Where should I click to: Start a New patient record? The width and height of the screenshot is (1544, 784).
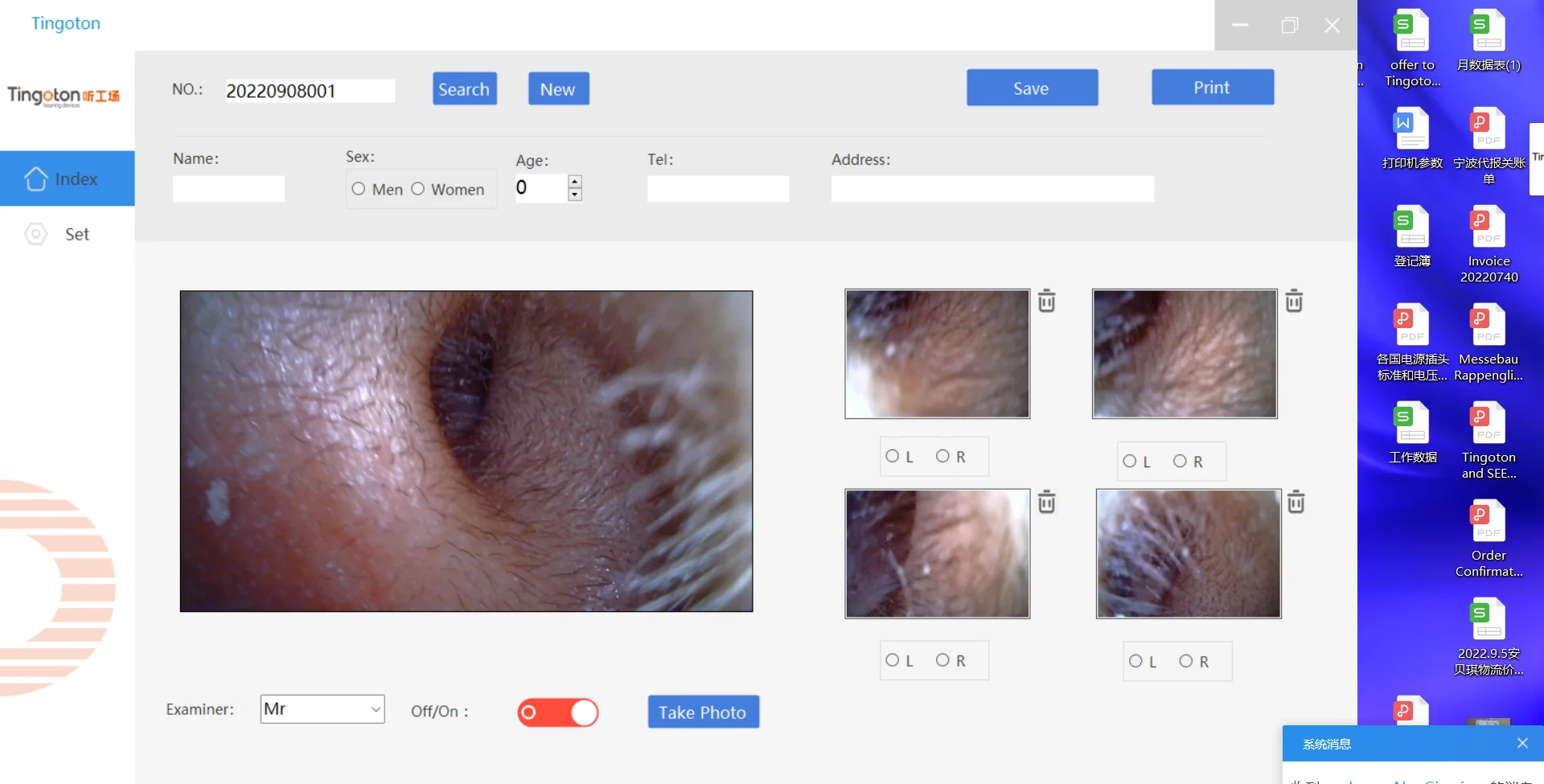pos(558,88)
